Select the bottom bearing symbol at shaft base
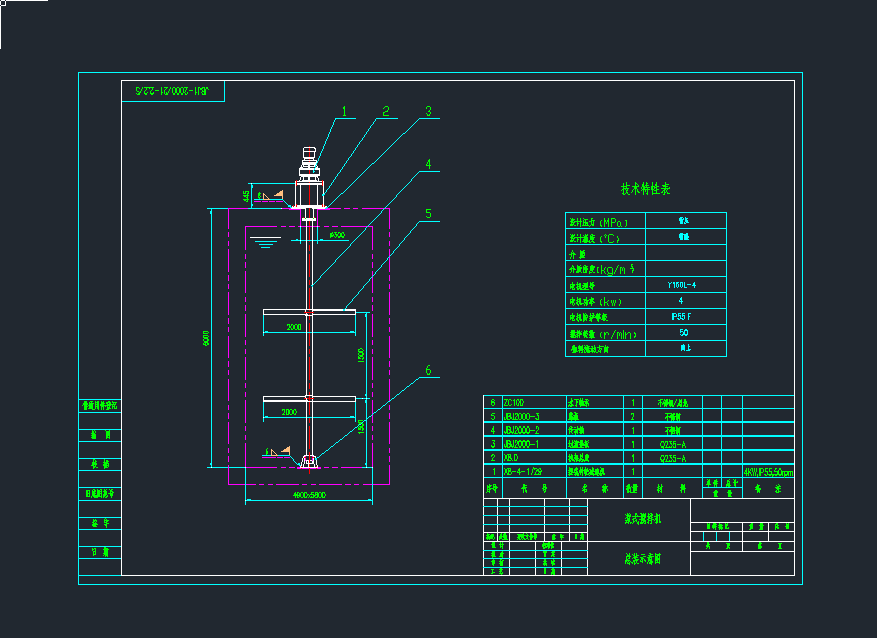Image resolution: width=877 pixels, height=638 pixels. (310, 462)
